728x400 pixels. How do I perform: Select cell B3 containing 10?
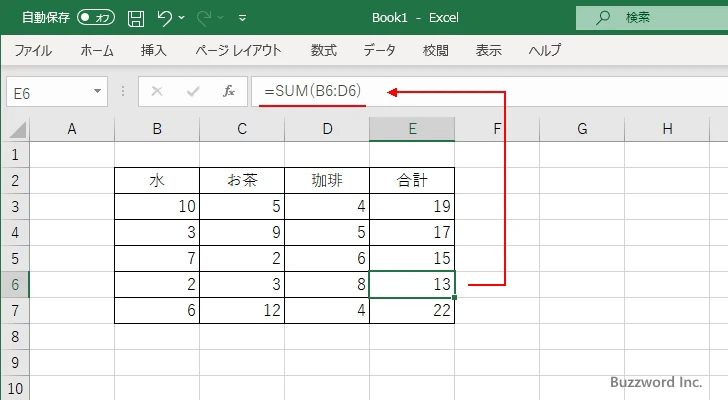pyautogui.click(x=157, y=206)
